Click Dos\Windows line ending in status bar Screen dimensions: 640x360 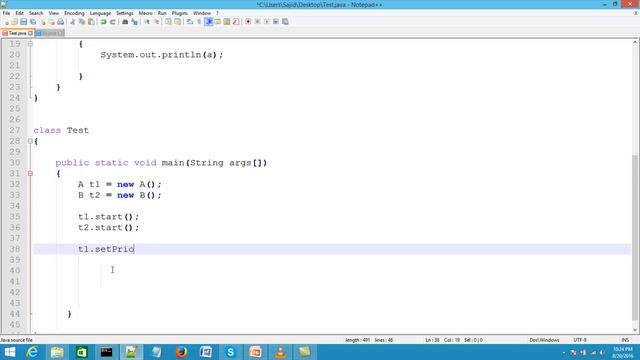click(x=544, y=340)
